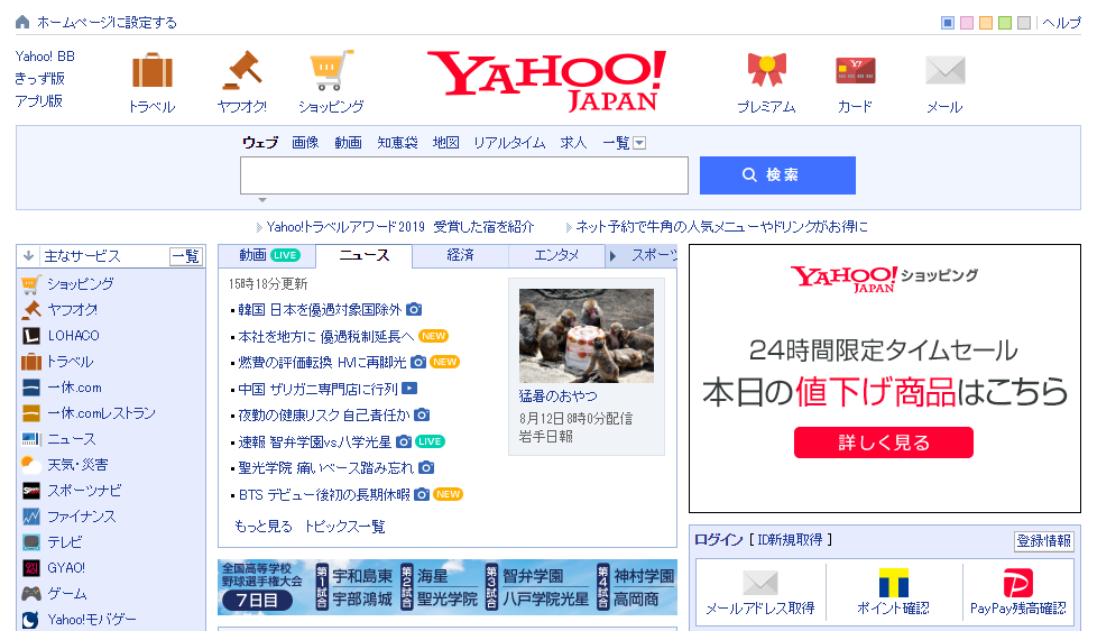Open the もっと見る link
This screenshot has width=1096, height=636.
[263, 526]
